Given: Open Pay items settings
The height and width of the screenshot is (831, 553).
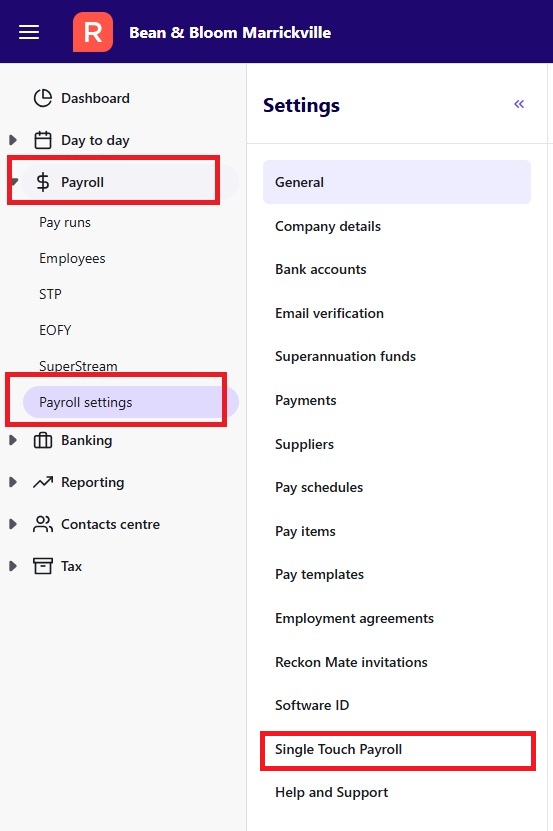Looking at the screenshot, I should tap(305, 531).
